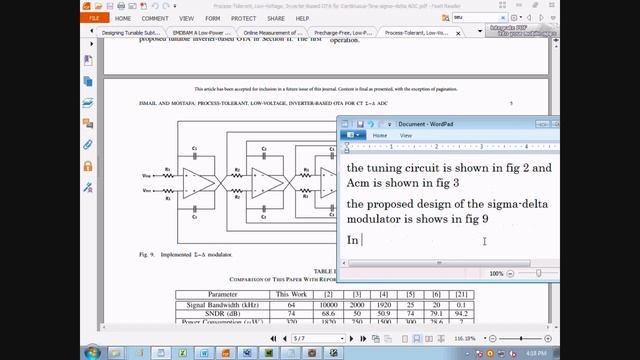This screenshot has width=640, height=360.
Task: Expand the Foxit quick access customize dropdown
Action: point(175,6)
